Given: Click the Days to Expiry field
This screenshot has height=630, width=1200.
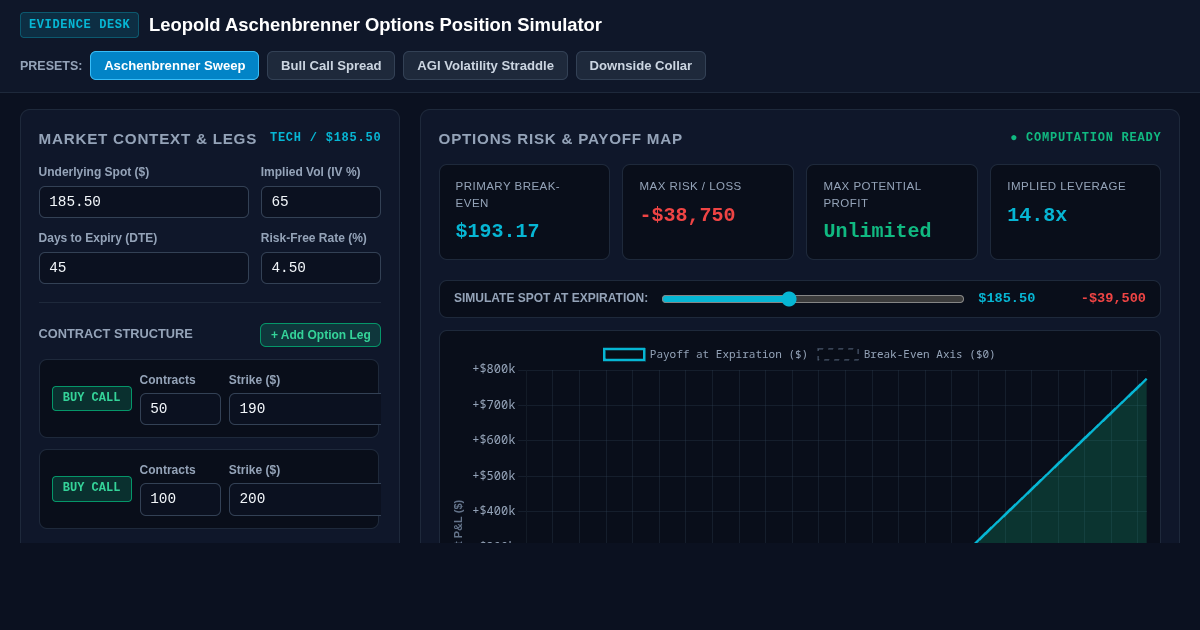Looking at the screenshot, I should (144, 268).
